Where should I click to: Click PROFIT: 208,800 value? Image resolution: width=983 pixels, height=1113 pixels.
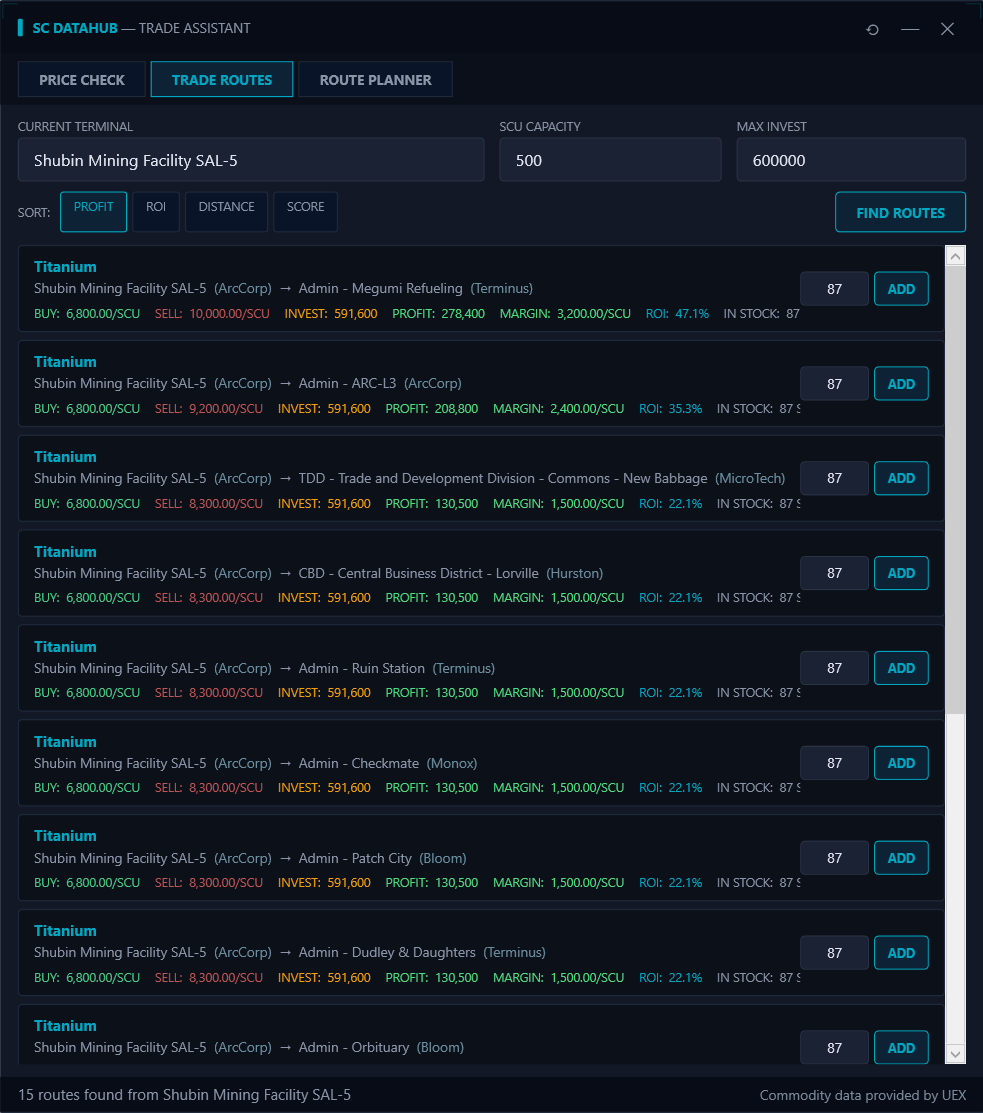[x=432, y=409]
